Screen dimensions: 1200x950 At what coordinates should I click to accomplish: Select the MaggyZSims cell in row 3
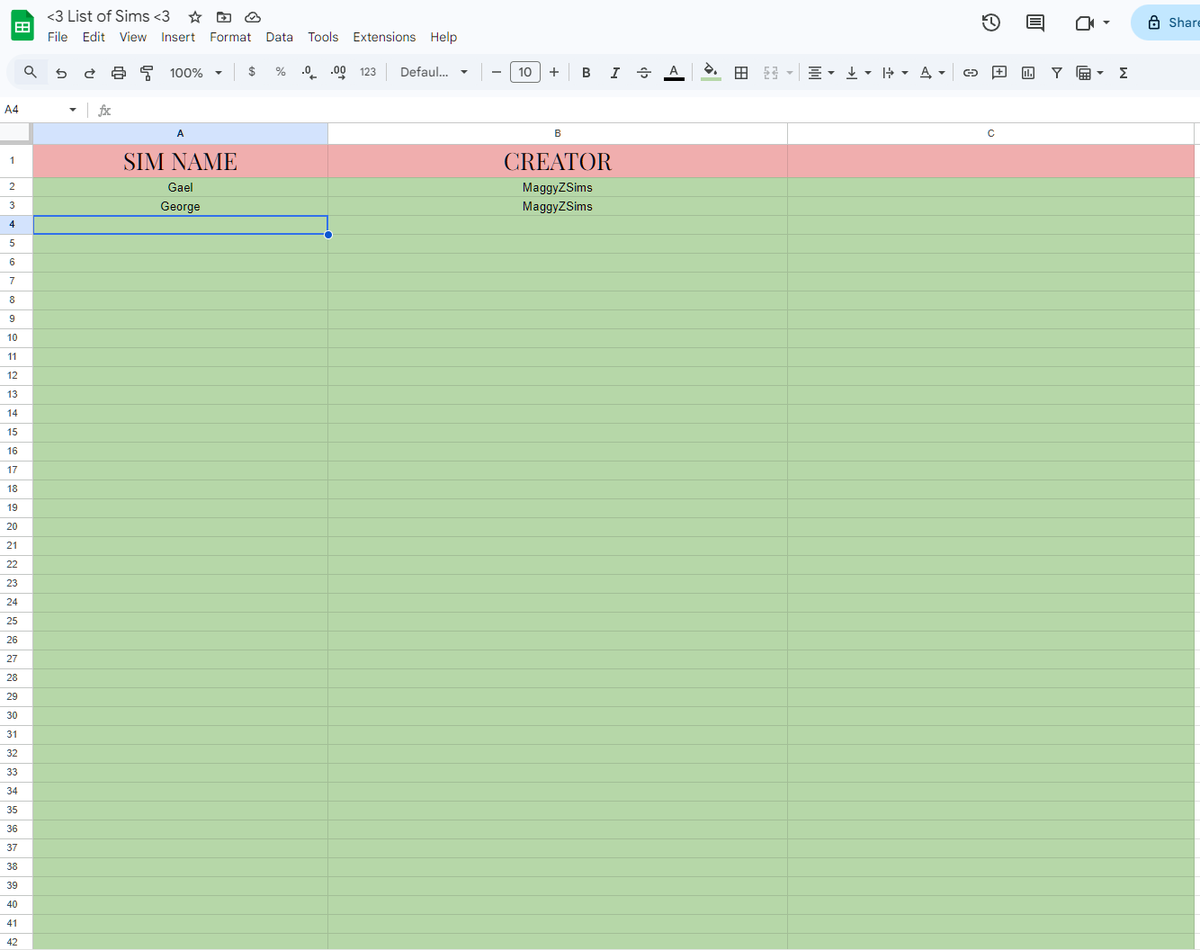557,206
